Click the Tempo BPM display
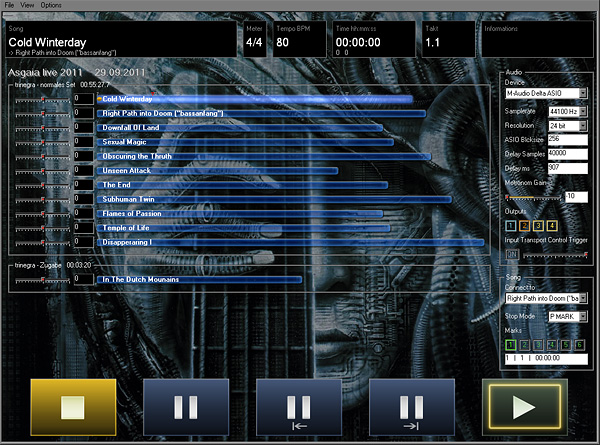 click(300, 39)
